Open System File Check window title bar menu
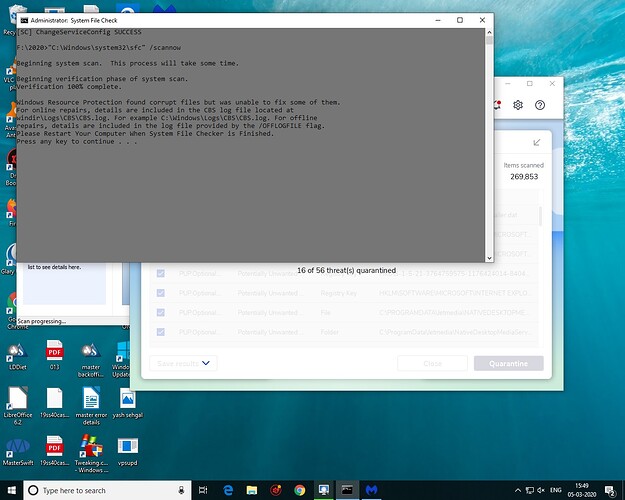The width and height of the screenshot is (625, 500). tap(25, 19)
